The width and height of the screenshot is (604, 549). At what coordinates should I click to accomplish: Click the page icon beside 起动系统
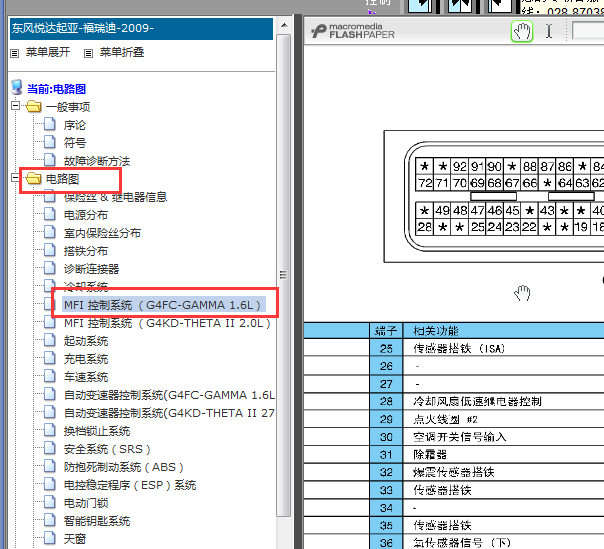pos(50,340)
